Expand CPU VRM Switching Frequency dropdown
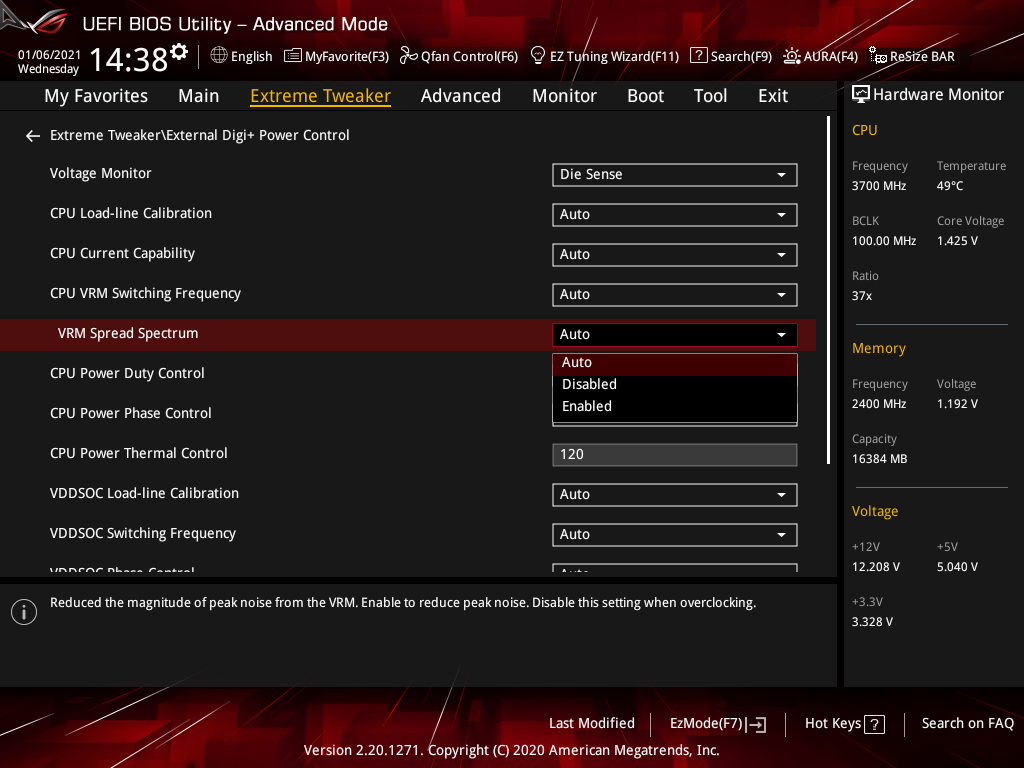Viewport: 1024px width, 768px height. click(675, 295)
